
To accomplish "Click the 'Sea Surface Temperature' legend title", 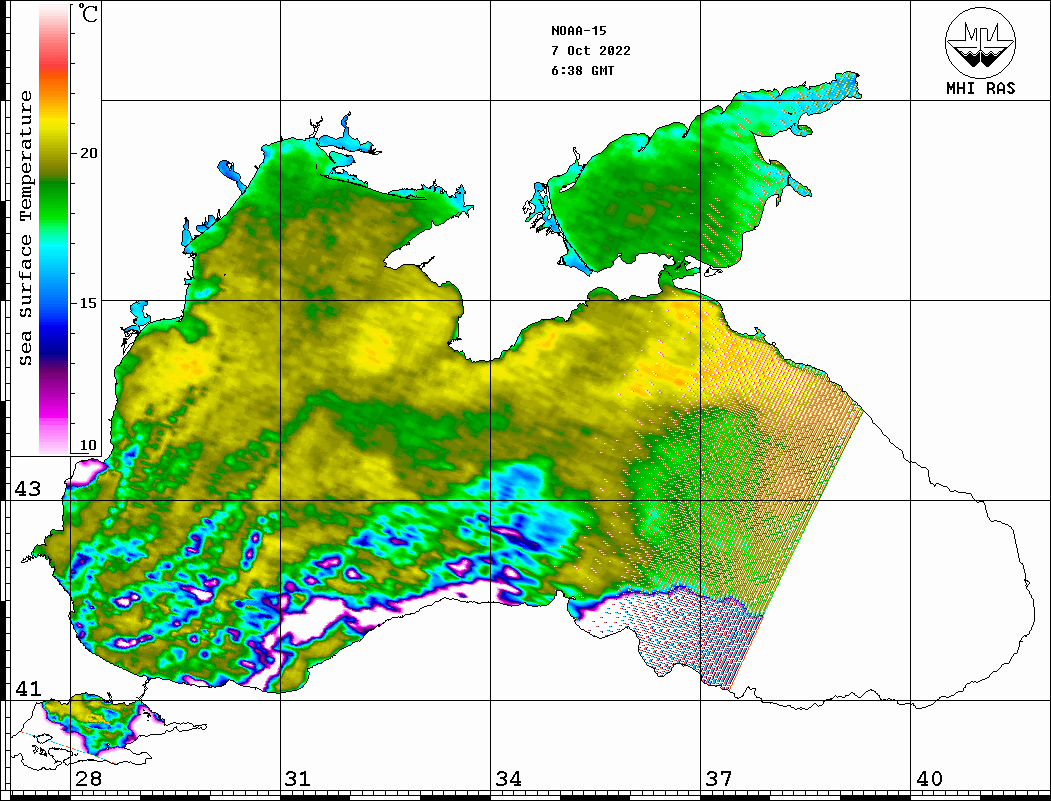I will (26, 228).
